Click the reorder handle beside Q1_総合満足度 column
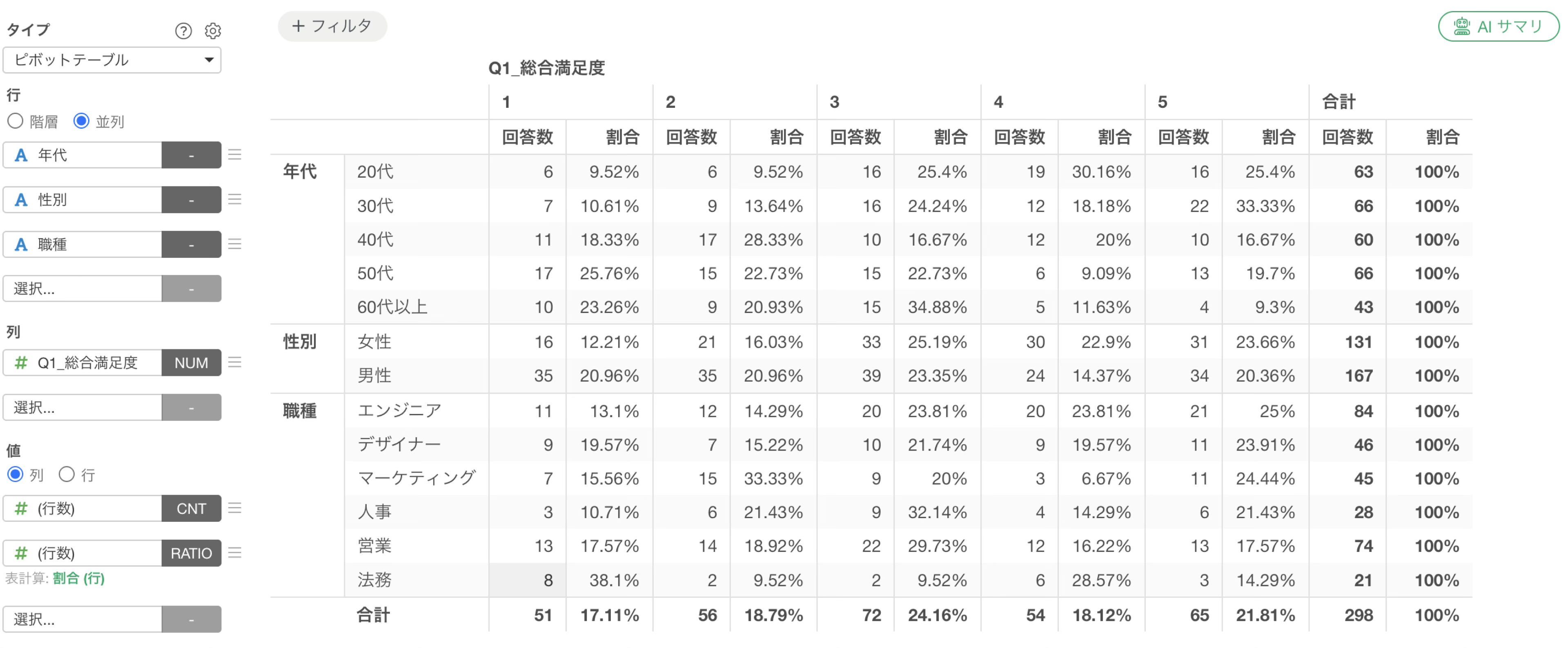 coord(235,362)
